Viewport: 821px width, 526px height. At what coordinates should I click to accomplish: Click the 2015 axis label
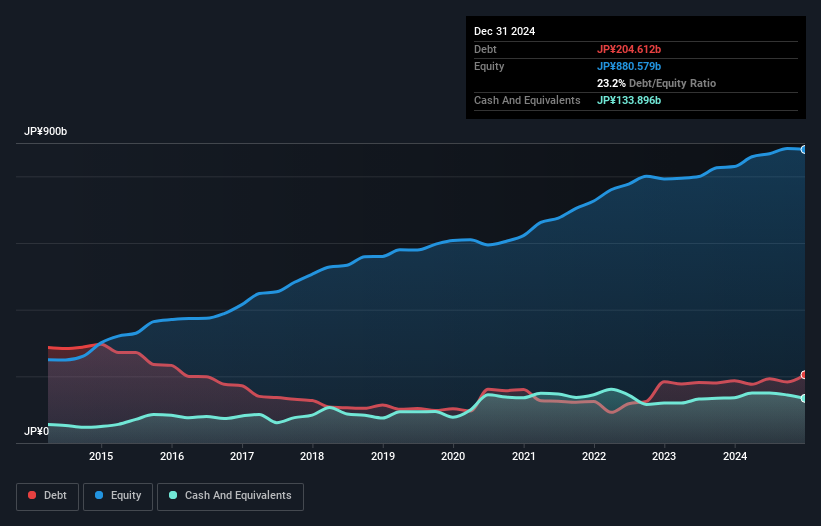pyautogui.click(x=101, y=456)
